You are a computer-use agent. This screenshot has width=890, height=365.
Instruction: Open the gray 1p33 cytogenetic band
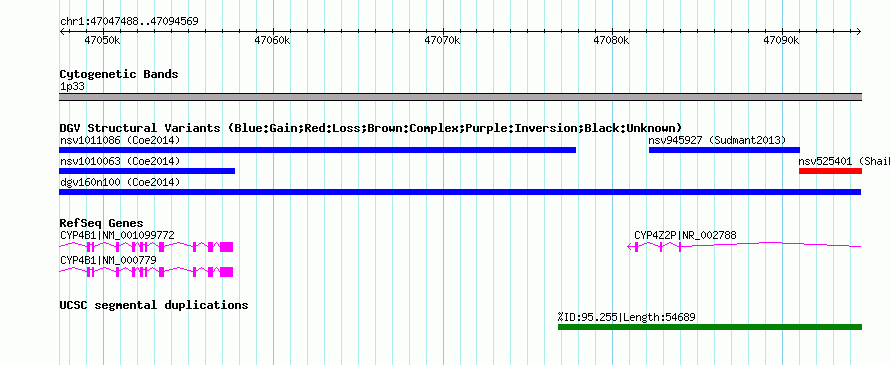(460, 97)
